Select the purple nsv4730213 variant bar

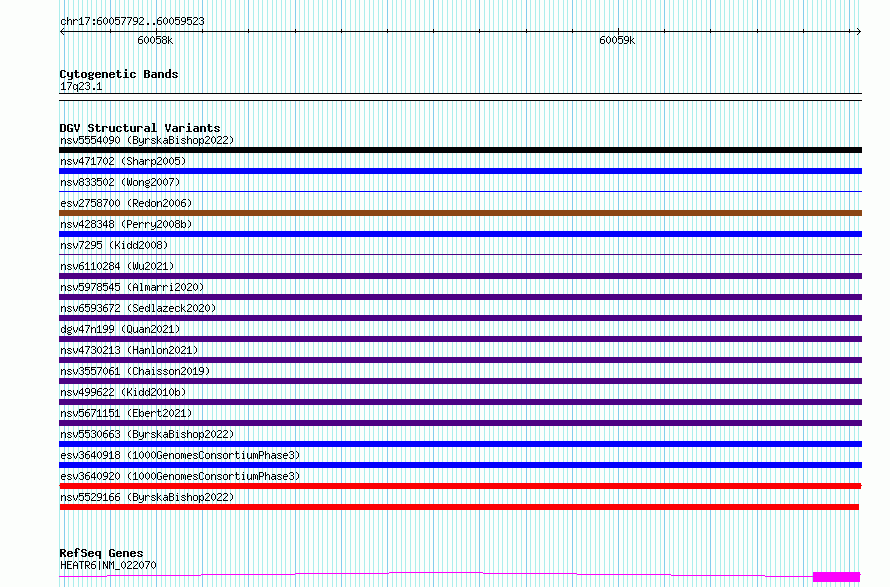pos(460,360)
